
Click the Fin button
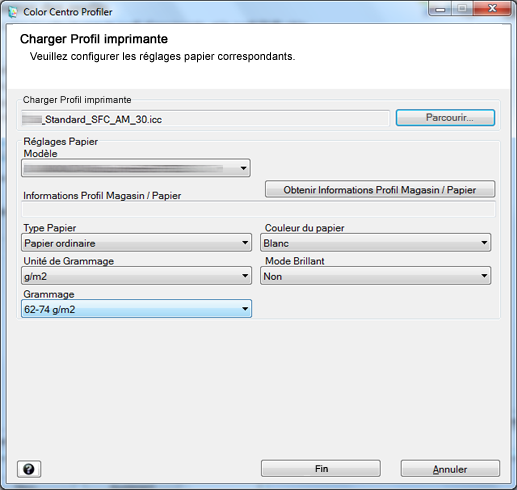coord(321,469)
